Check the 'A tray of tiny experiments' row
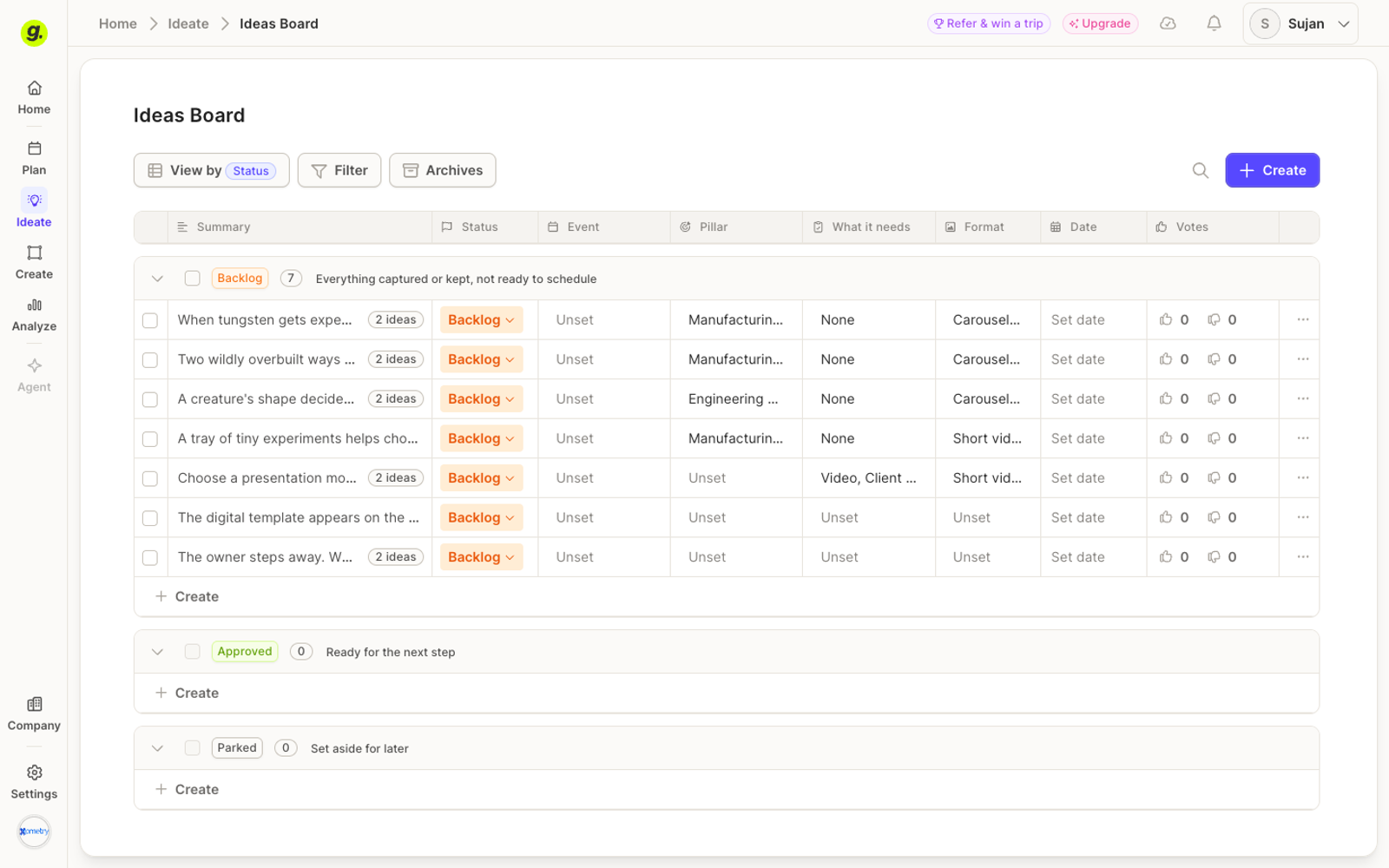This screenshot has width=1389, height=868. (x=150, y=439)
